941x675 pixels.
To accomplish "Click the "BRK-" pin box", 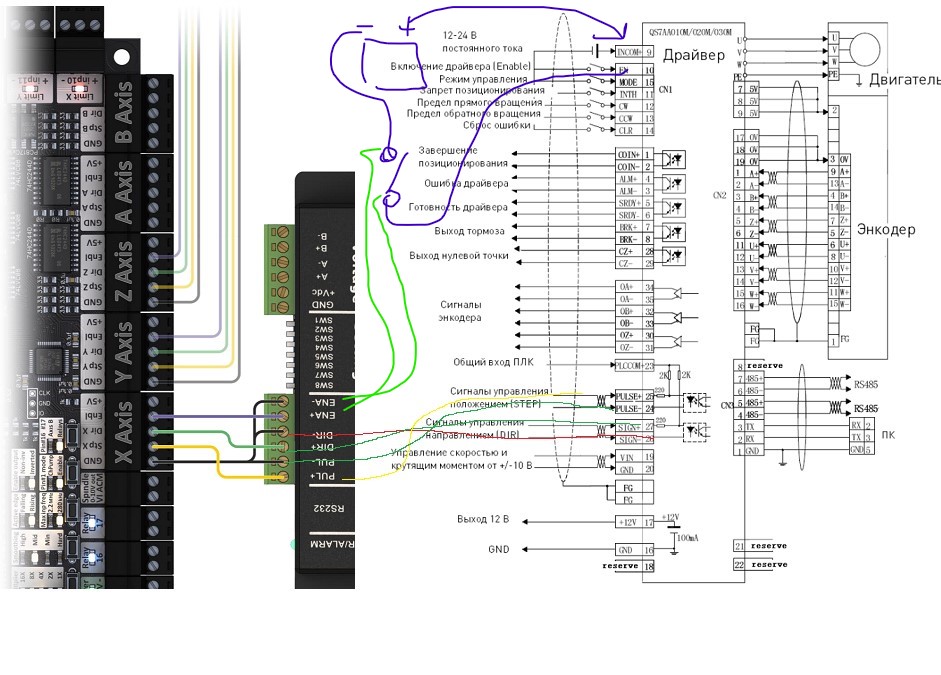I will [x=634, y=239].
